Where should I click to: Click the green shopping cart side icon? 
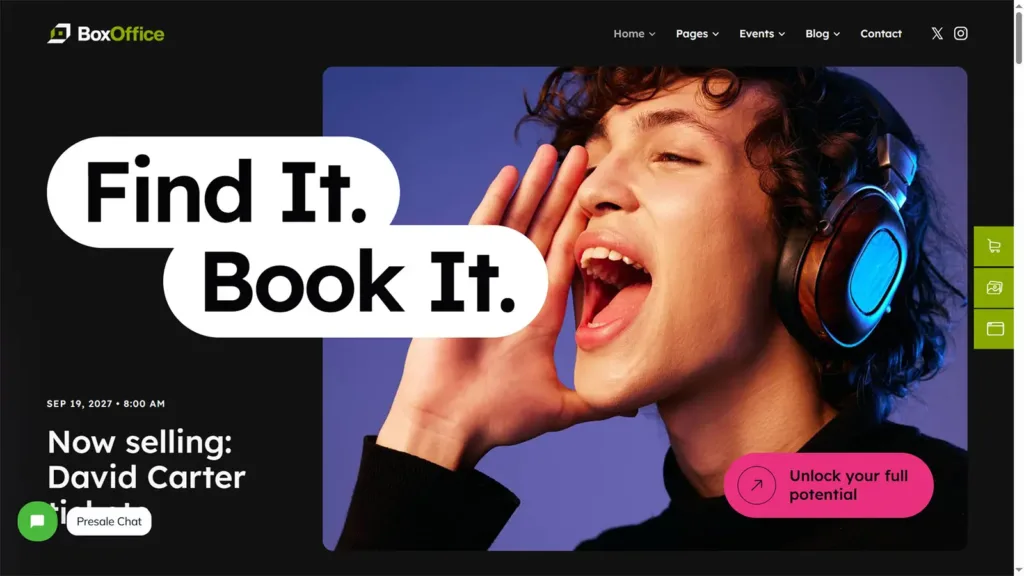994,246
